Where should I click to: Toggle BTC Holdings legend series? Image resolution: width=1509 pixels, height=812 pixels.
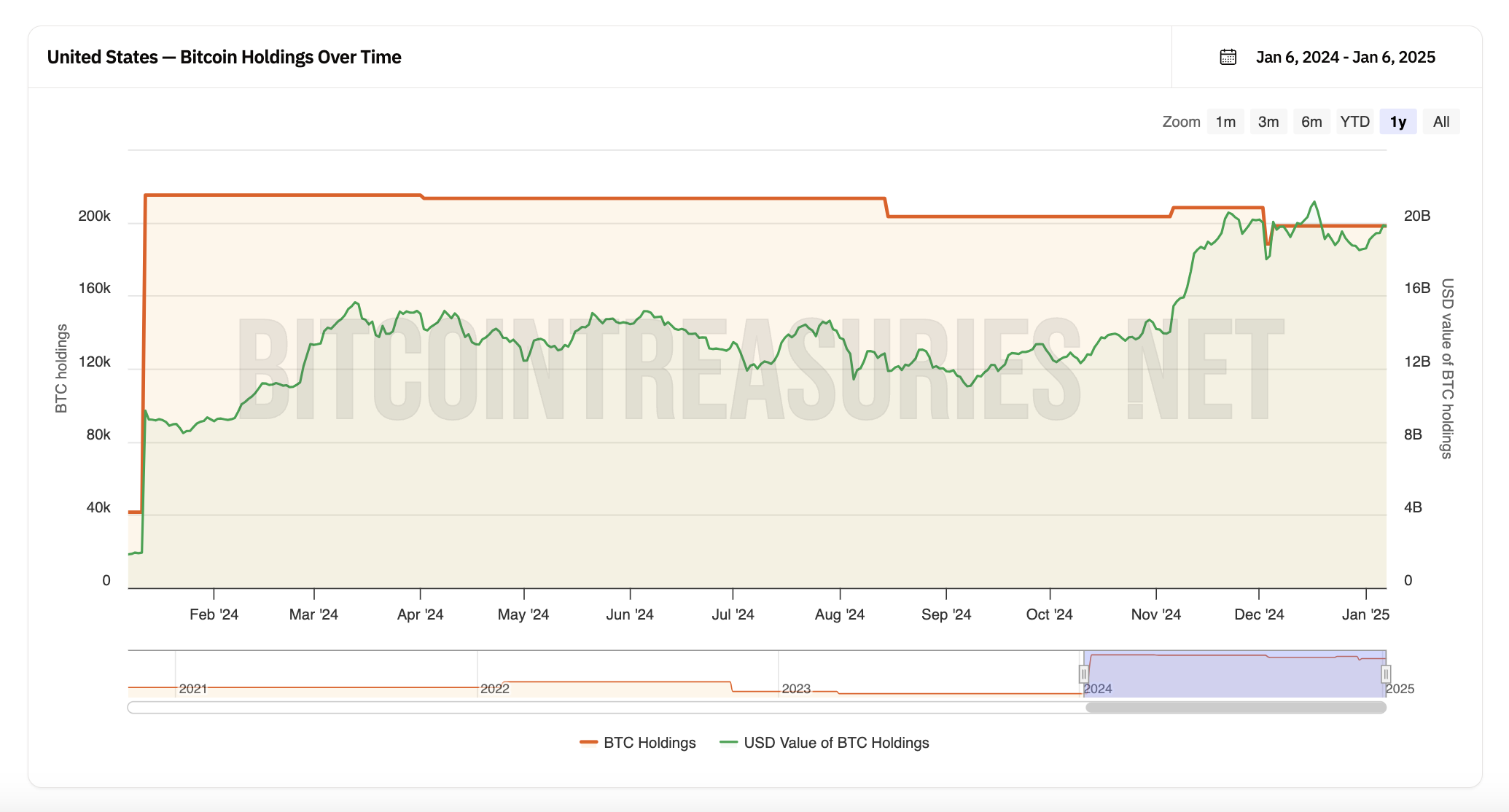point(650,743)
